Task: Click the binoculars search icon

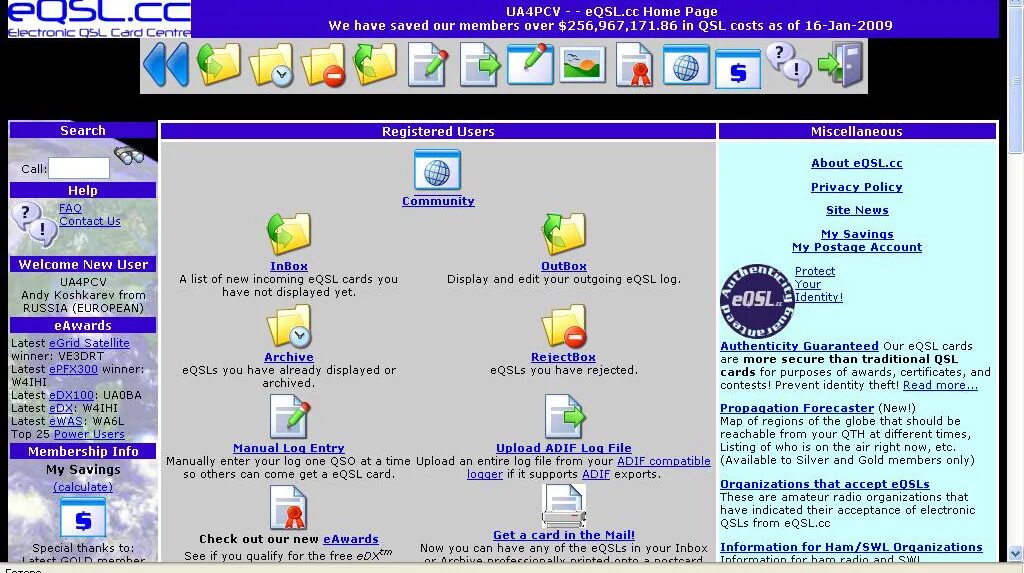Action: click(x=129, y=156)
